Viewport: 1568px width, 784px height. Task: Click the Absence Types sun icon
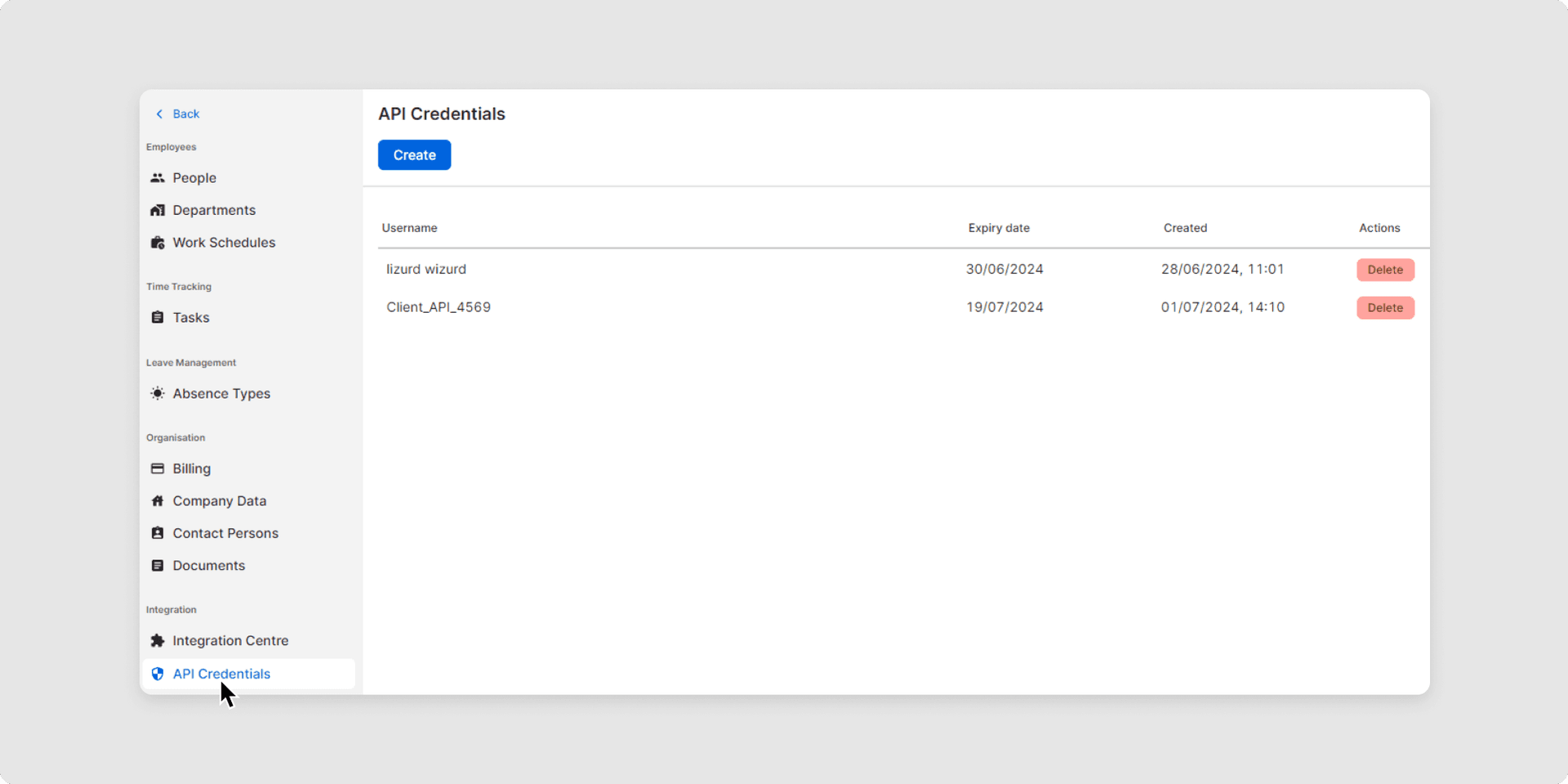click(x=157, y=393)
